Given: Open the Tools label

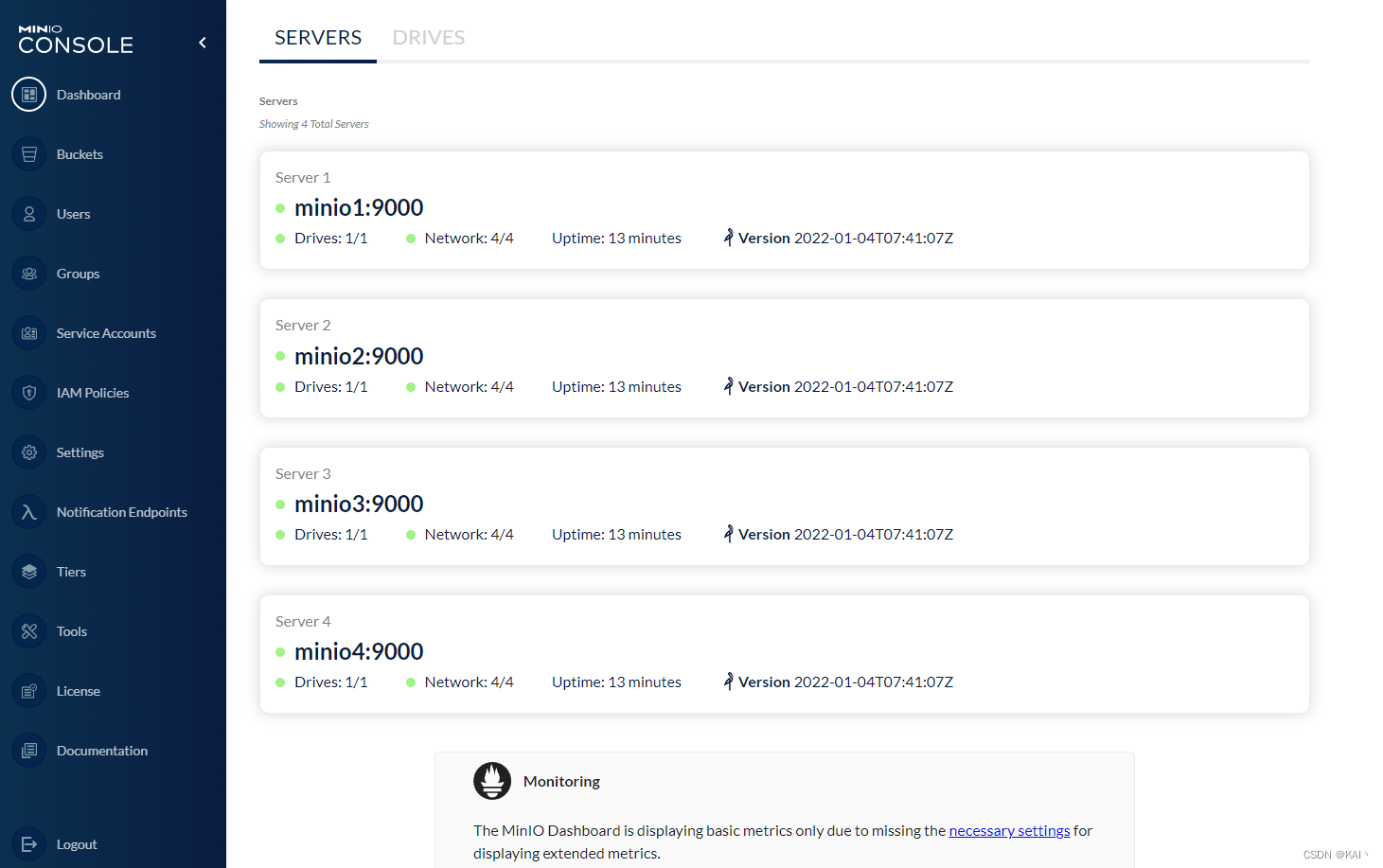Looking at the screenshot, I should tap(72, 631).
